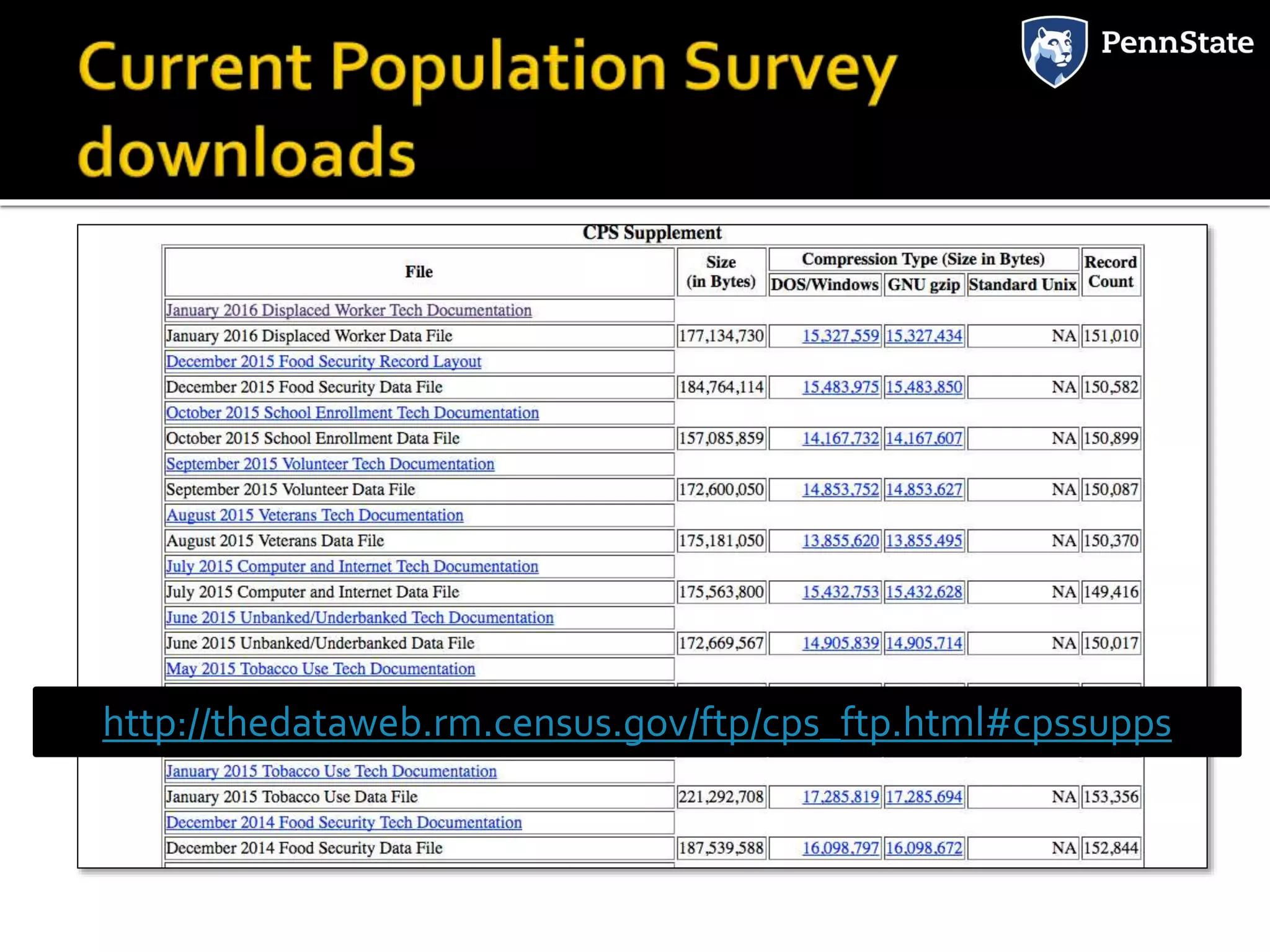Click the File column header
The height and width of the screenshot is (952, 1270).
[x=419, y=272]
